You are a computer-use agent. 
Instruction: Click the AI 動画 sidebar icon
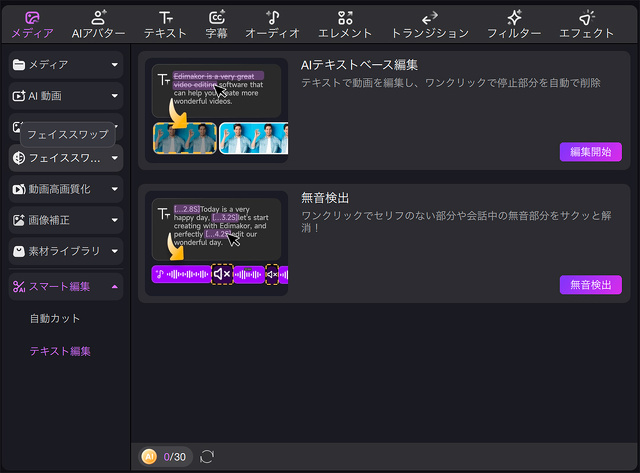pyautogui.click(x=19, y=96)
